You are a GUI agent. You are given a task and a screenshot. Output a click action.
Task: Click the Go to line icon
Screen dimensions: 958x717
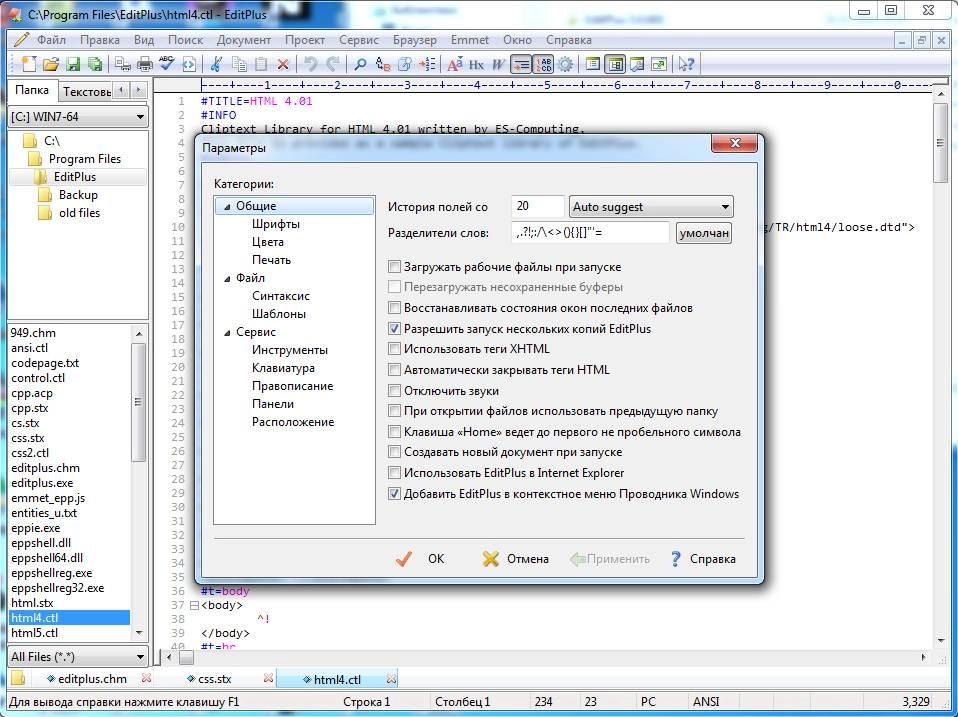point(428,64)
